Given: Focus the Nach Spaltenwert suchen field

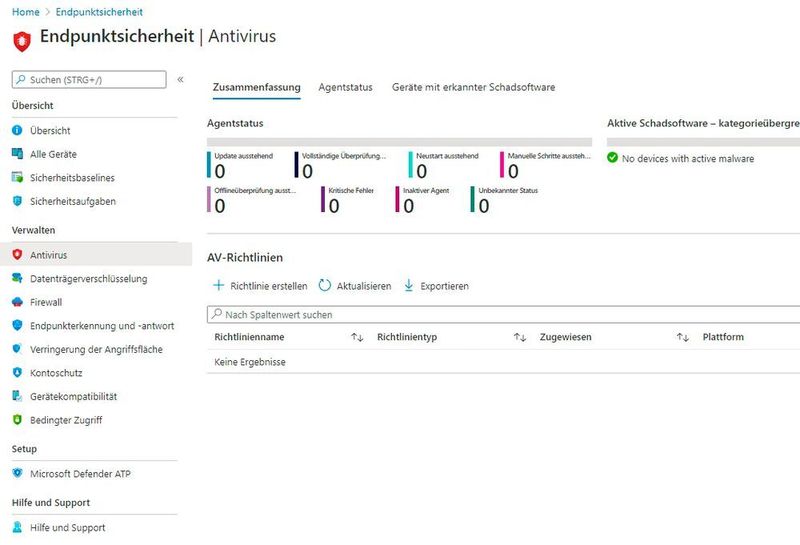Looking at the screenshot, I should (504, 315).
